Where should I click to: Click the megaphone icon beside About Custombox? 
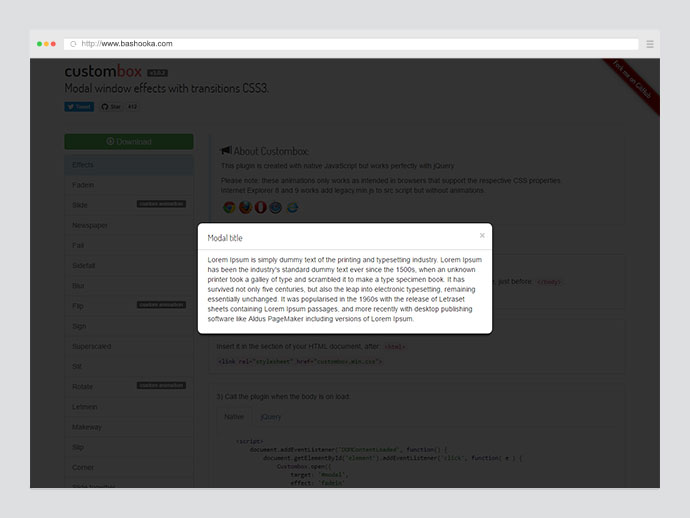226,151
